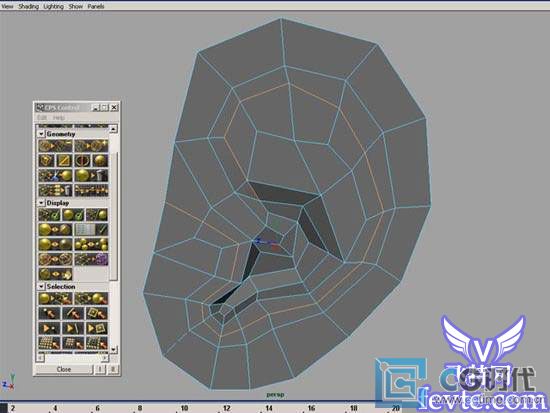Viewport: 550px width, 413px height.
Task: Click the small I button beside Close
Action: coord(100,369)
